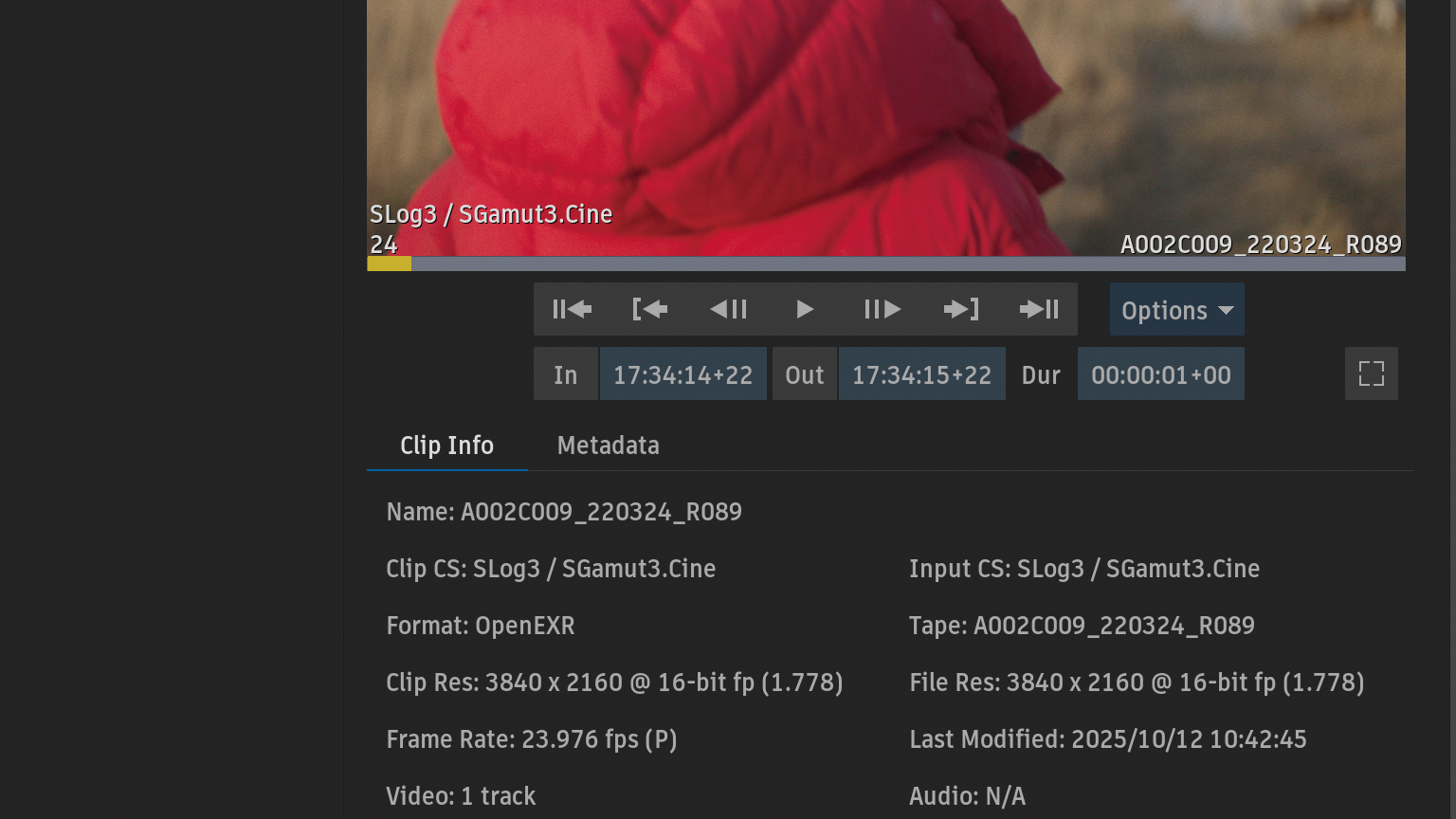Select the Out timecode field 17:34:15+22
The width and height of the screenshot is (1456, 819).
(x=921, y=374)
